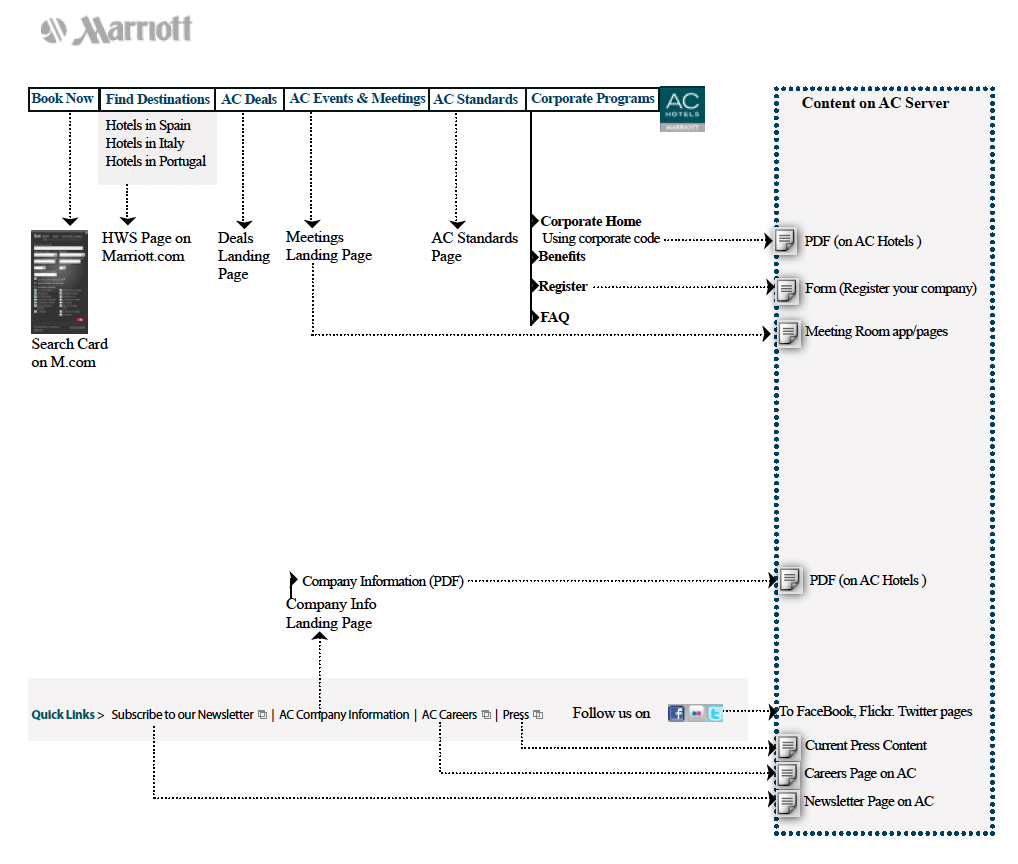Click the Current Press Content document icon
This screenshot has height=864, width=1018.
pos(788,746)
